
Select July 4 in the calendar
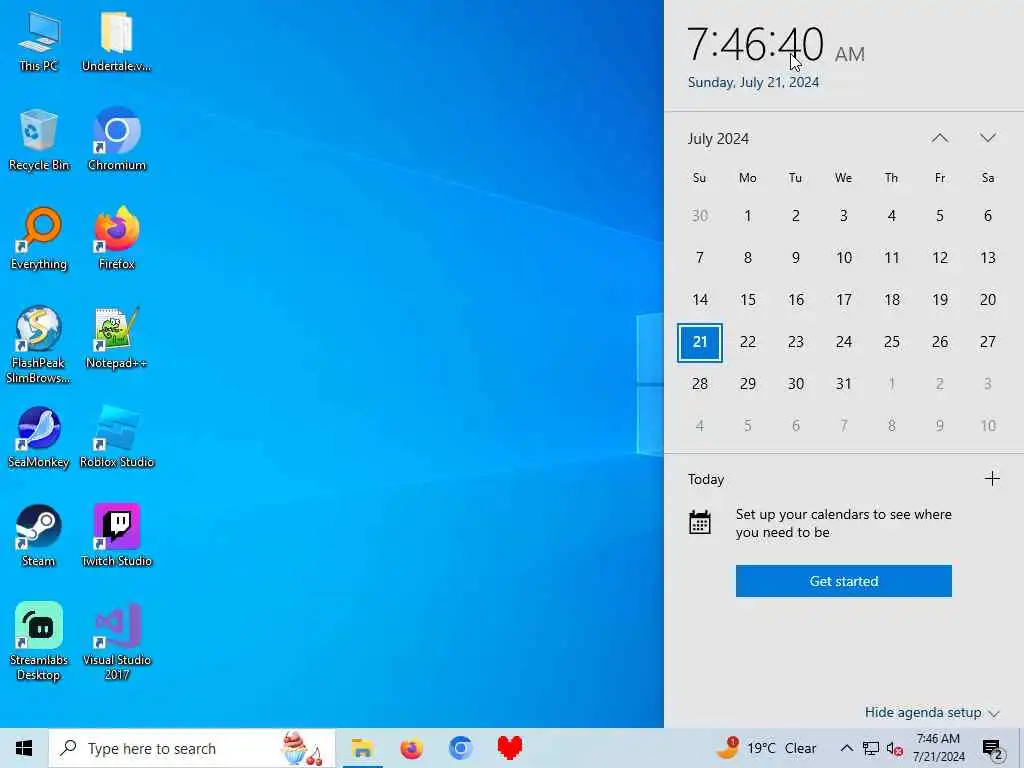point(891,216)
